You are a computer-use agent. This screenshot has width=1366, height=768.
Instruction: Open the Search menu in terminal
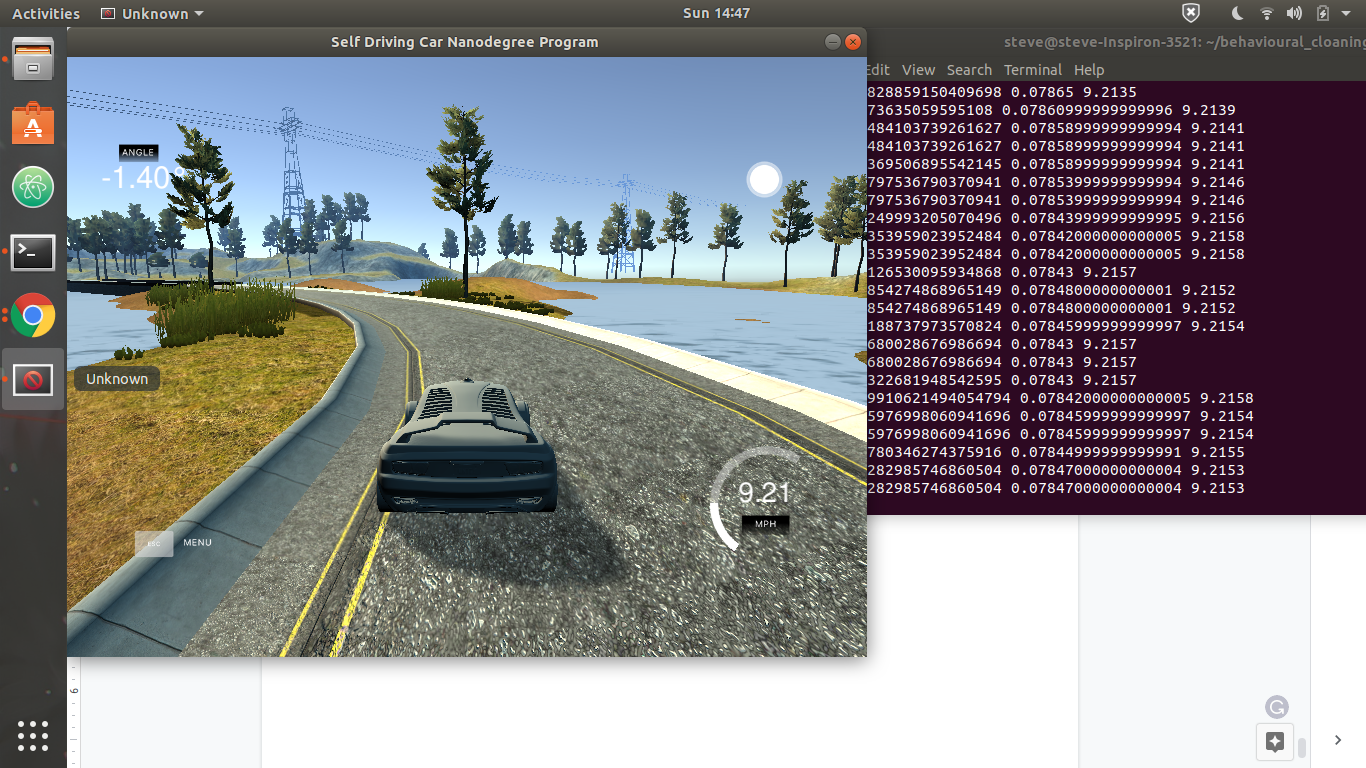point(969,70)
